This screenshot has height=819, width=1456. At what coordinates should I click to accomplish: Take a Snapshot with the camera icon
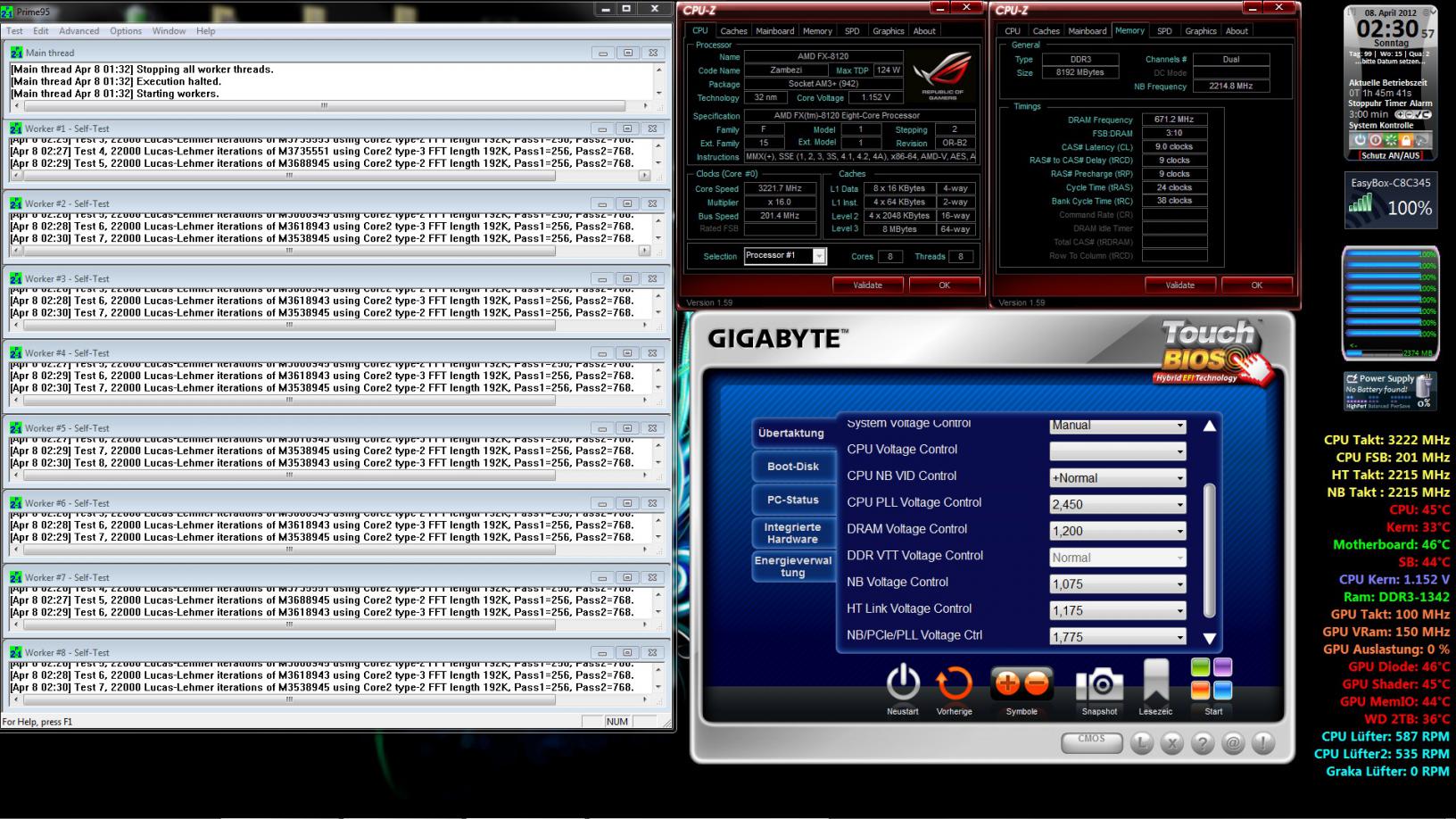click(x=1099, y=684)
